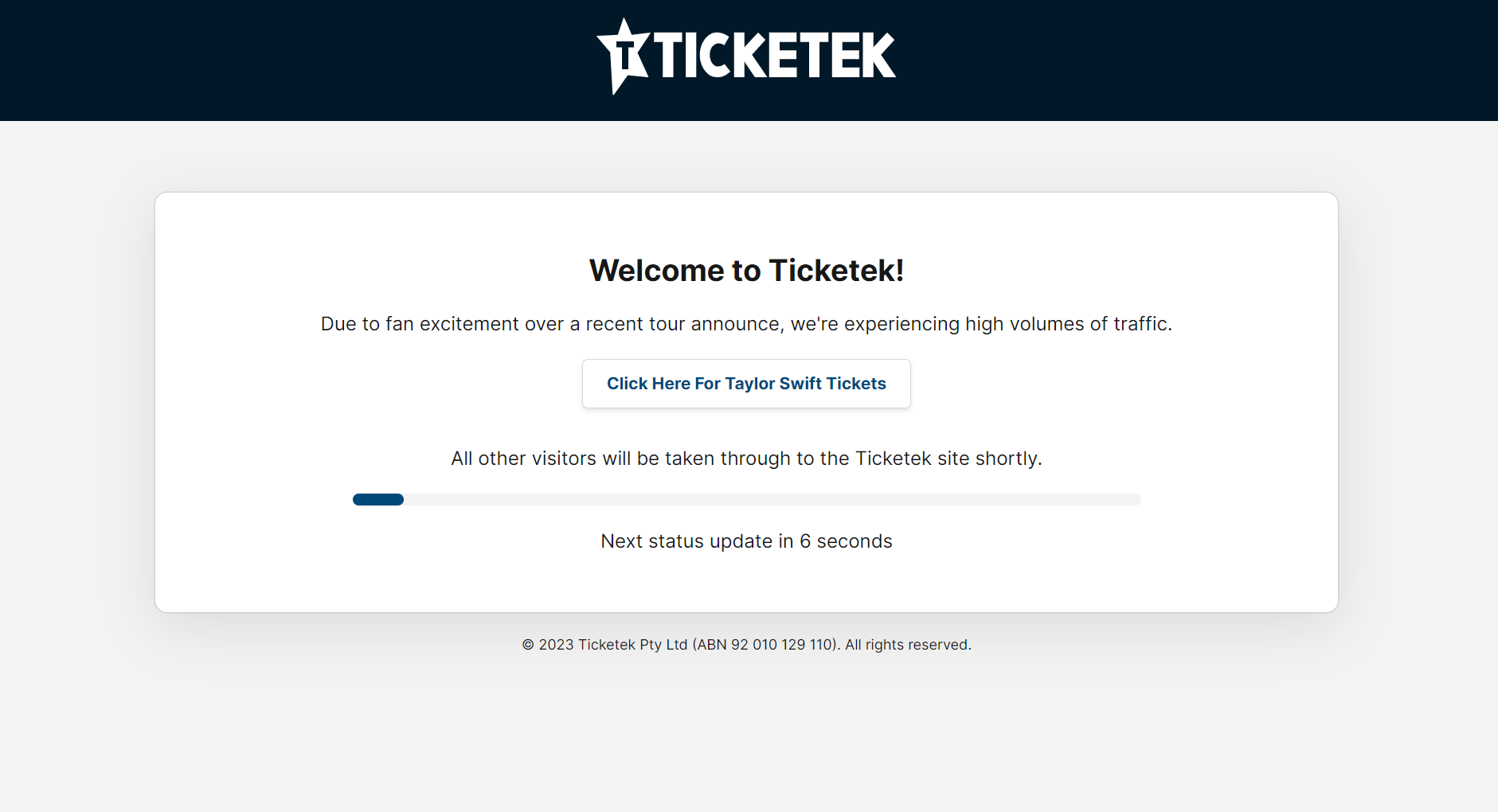Click the word 'Ticketek' in the heading
This screenshot has height=812, width=1498.
coord(836,271)
